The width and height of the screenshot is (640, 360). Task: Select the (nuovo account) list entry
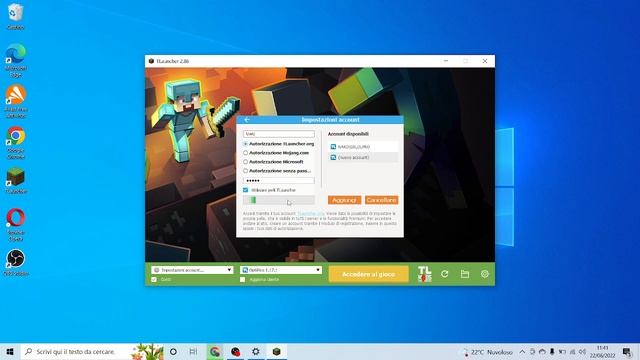click(363, 157)
